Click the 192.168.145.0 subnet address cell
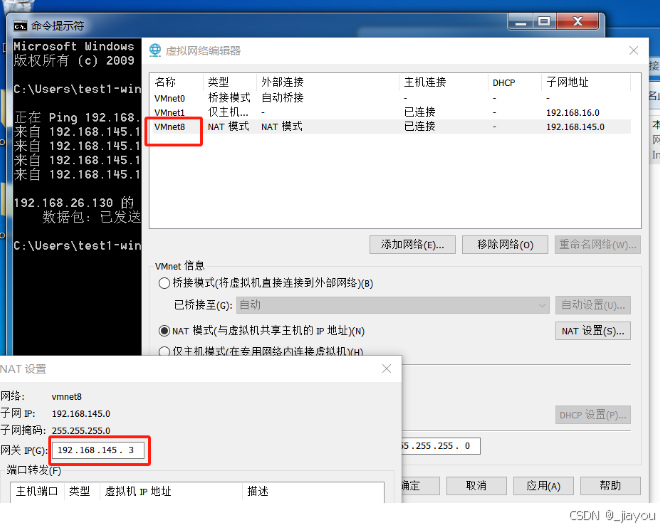 click(x=575, y=127)
